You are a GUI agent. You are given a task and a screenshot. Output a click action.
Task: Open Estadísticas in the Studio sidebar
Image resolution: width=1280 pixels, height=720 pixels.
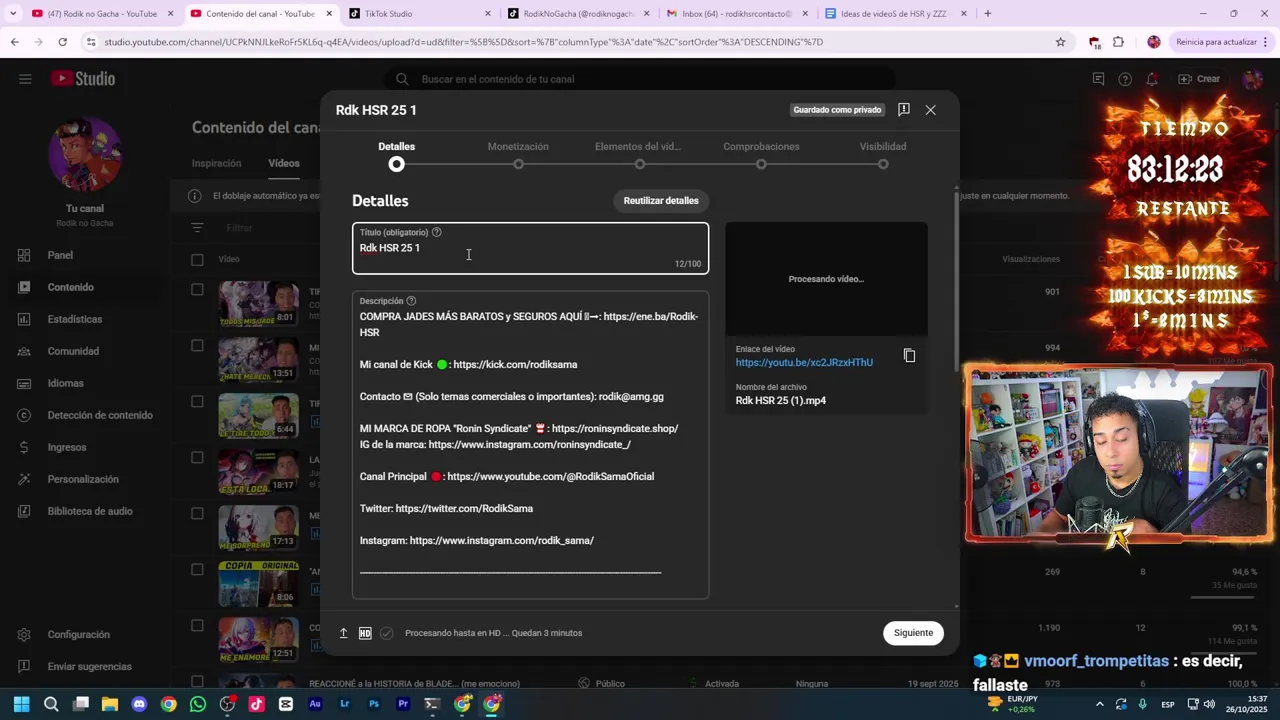(85, 319)
